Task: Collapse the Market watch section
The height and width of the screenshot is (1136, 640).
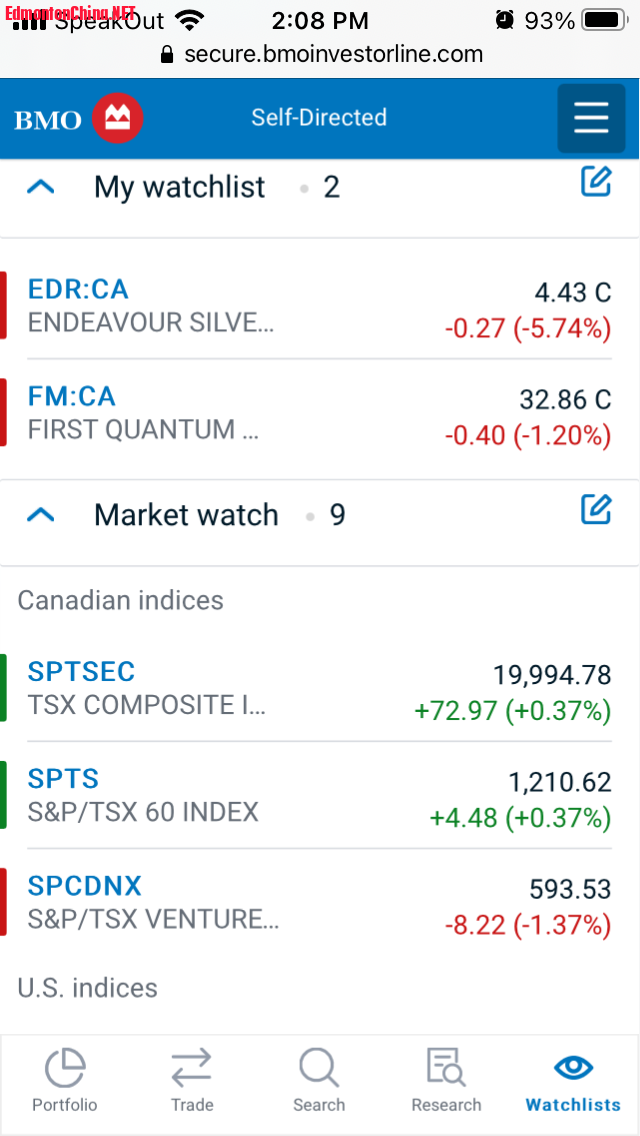Action: pyautogui.click(x=40, y=515)
